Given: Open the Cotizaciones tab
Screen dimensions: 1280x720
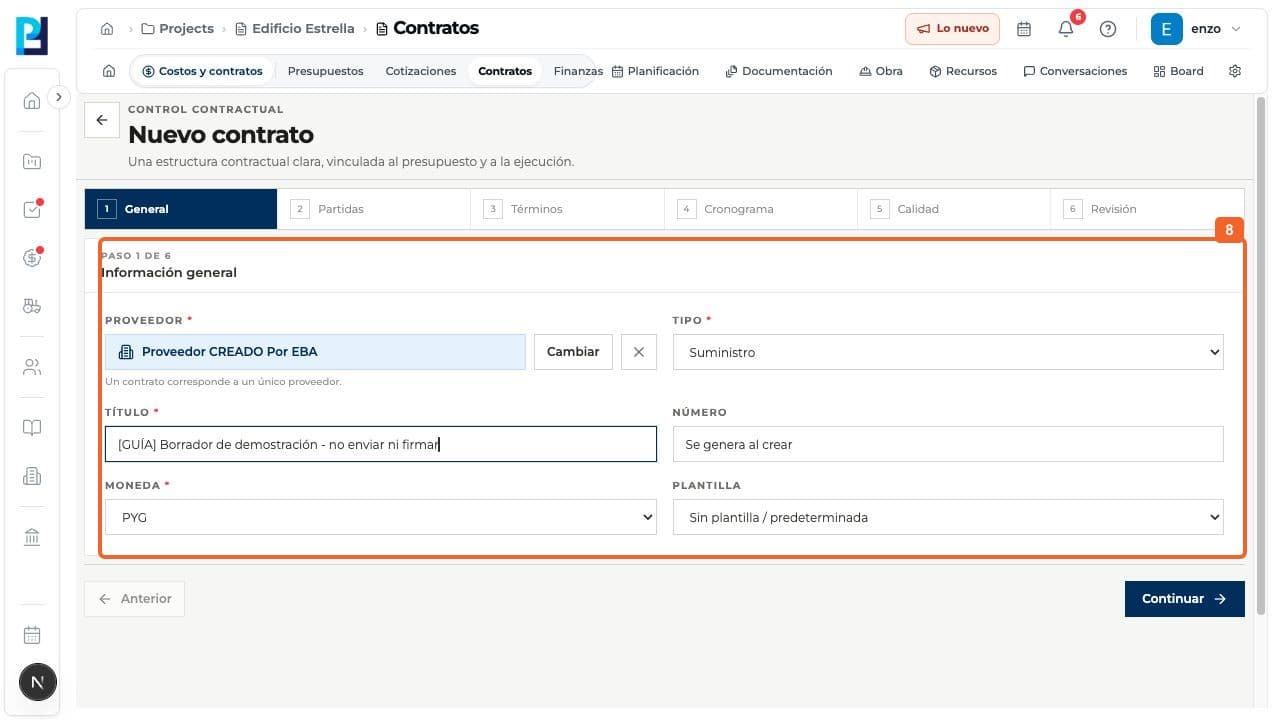Looking at the screenshot, I should pos(421,71).
